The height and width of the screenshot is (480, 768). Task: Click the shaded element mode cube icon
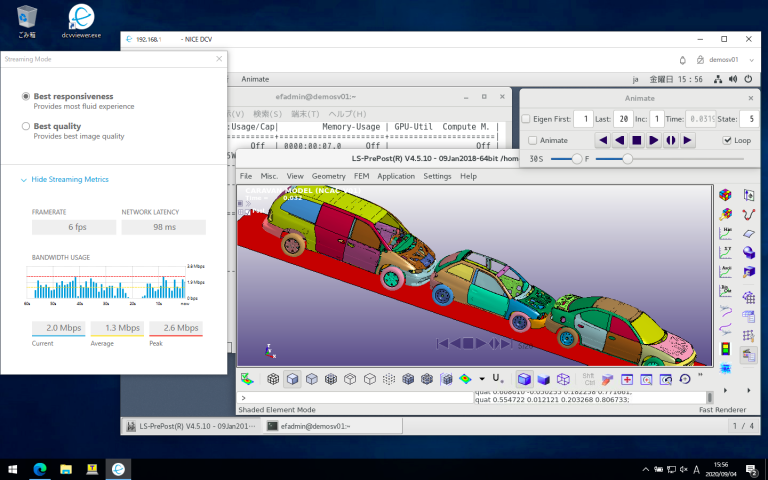(x=292, y=379)
